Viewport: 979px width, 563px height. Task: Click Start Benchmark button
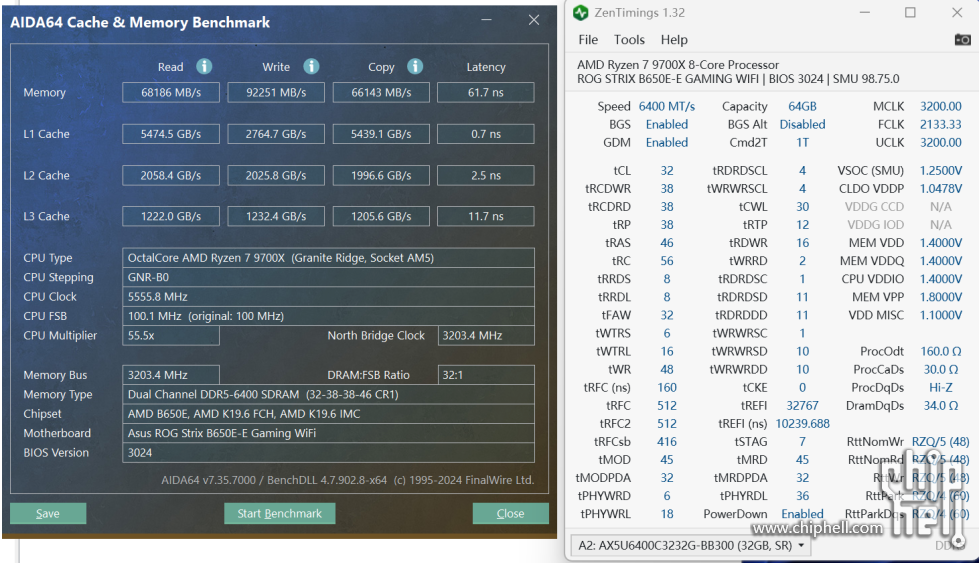[x=279, y=513]
